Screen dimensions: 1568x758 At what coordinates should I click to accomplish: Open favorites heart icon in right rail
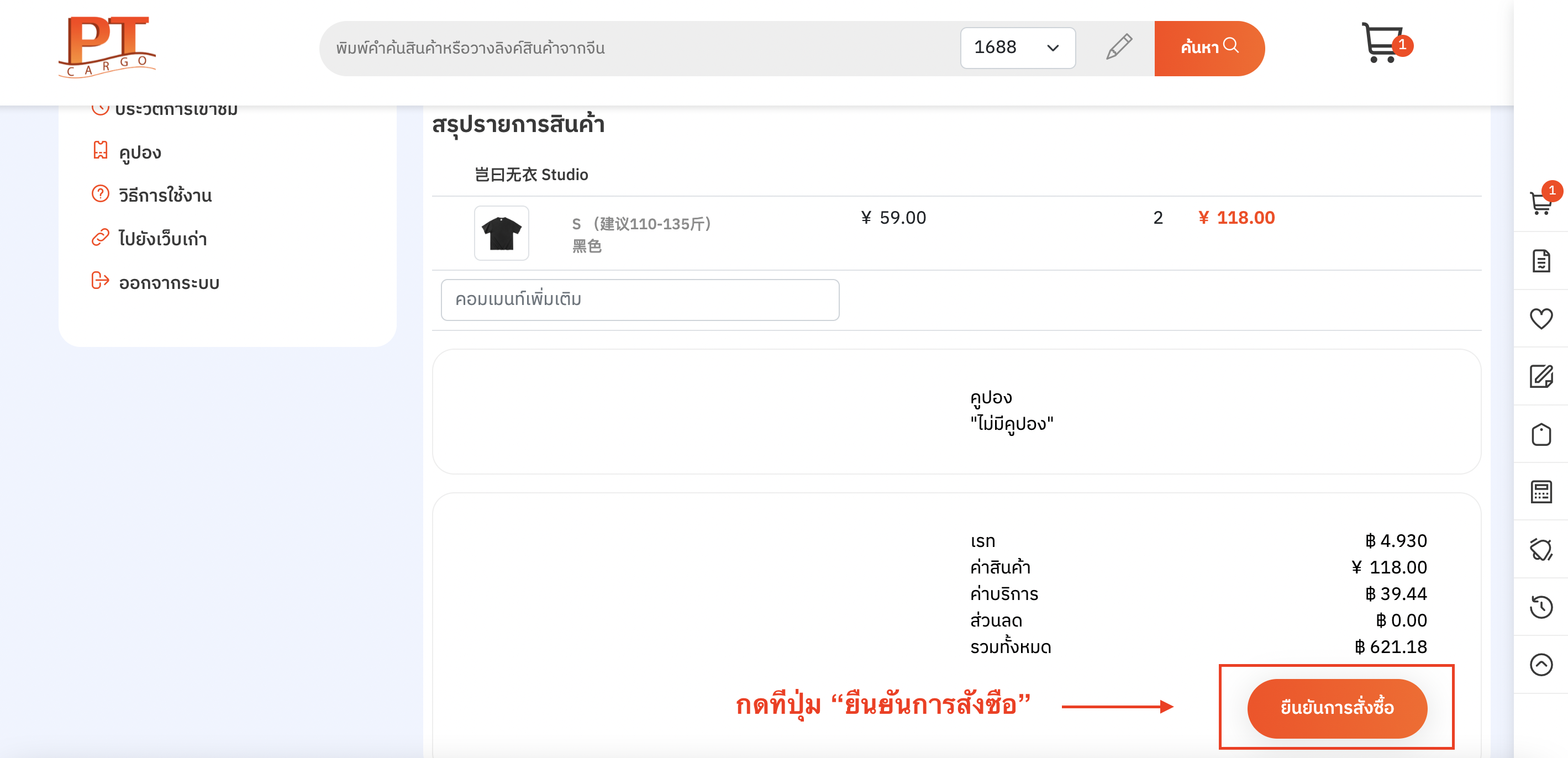point(1540,318)
